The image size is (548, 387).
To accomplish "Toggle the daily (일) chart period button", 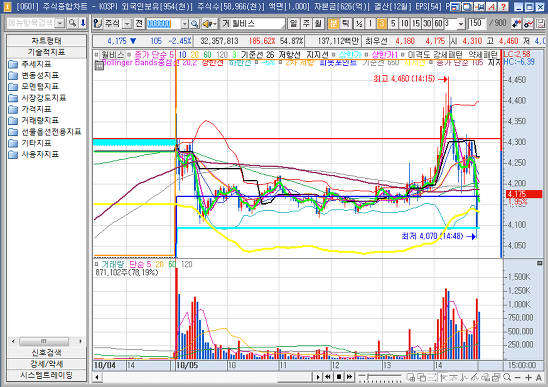I will tap(294, 24).
